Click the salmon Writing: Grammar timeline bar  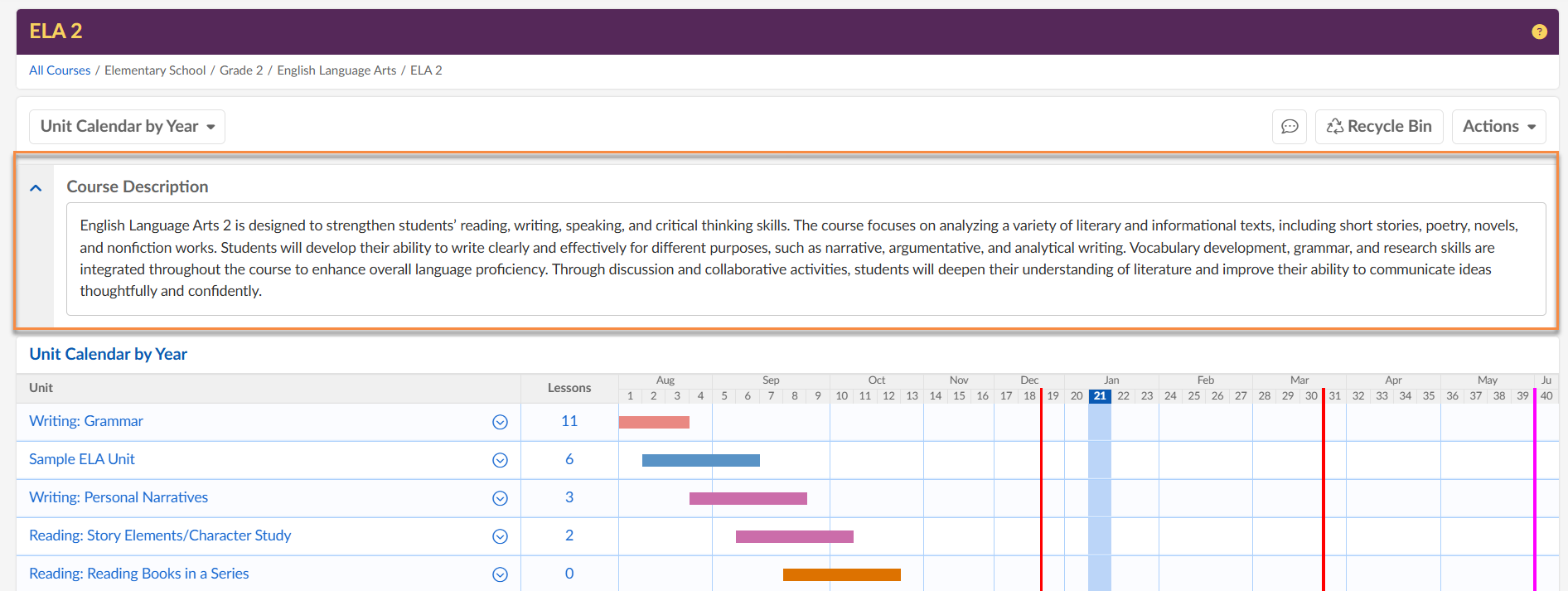pyautogui.click(x=654, y=422)
